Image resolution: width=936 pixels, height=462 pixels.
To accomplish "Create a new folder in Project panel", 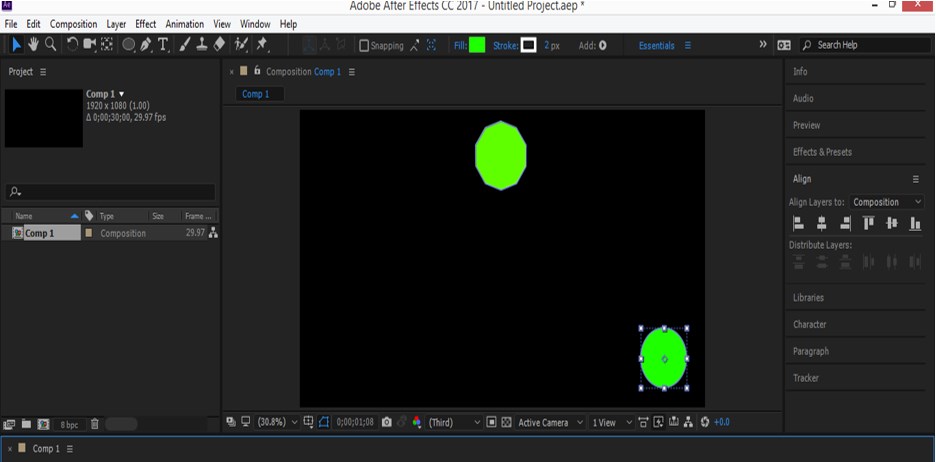I will pos(26,424).
